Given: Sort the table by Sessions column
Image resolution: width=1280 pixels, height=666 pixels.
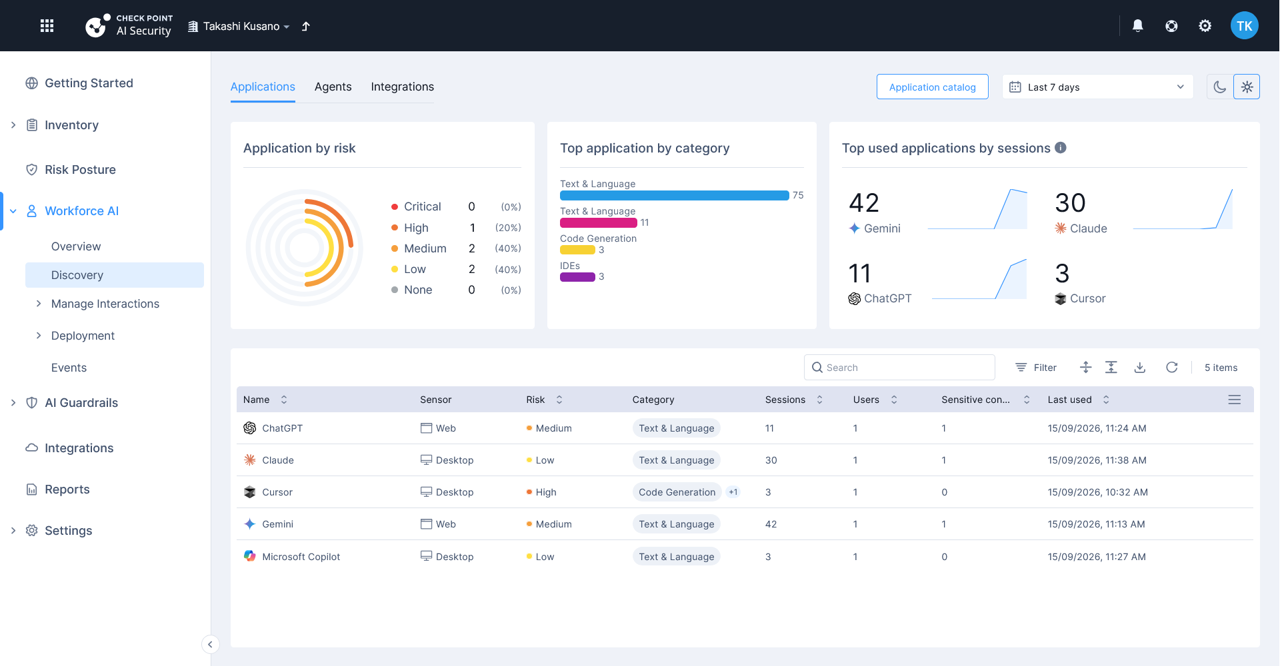Looking at the screenshot, I should coord(820,400).
